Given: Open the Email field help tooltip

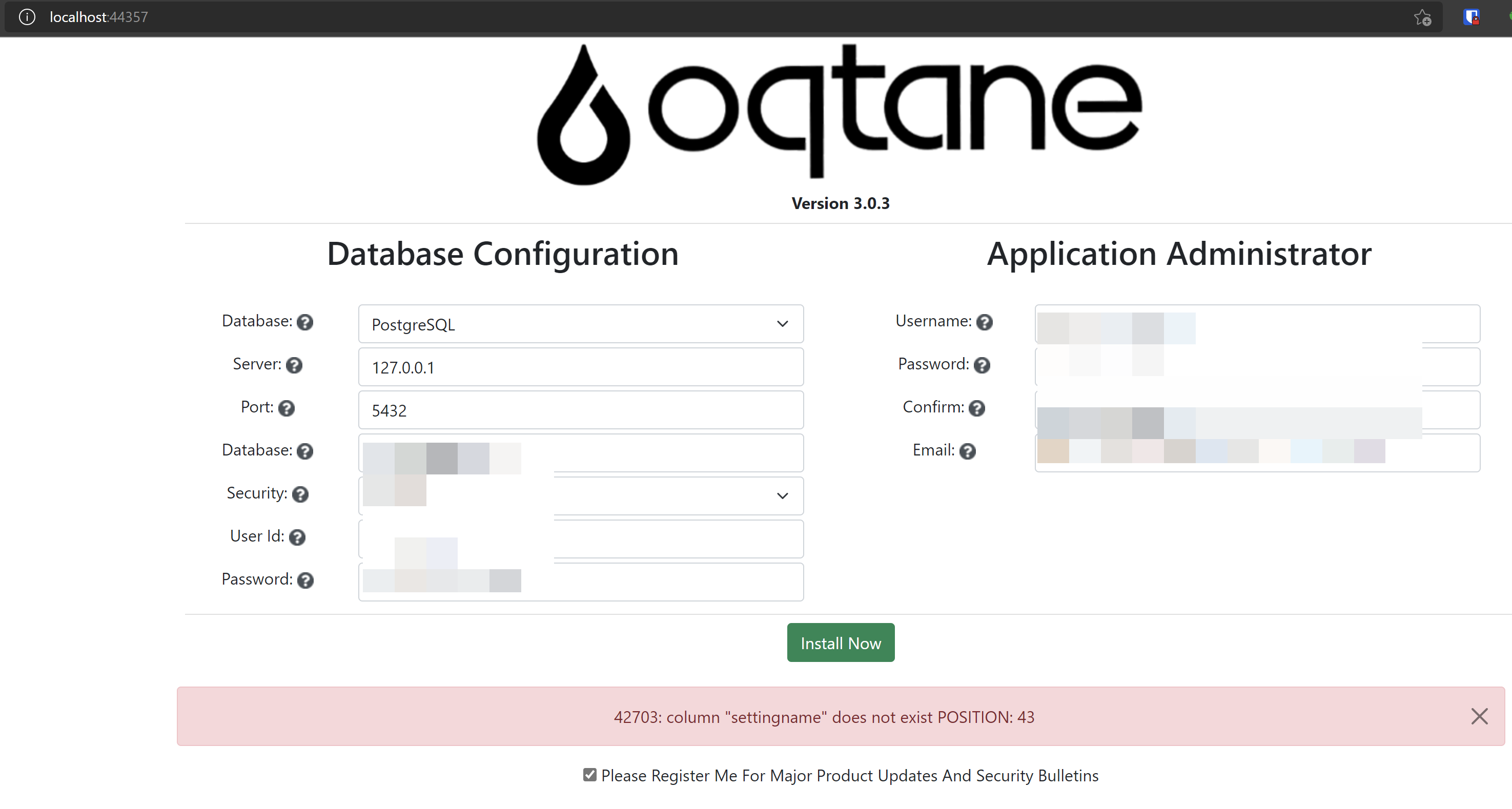Looking at the screenshot, I should 968,451.
